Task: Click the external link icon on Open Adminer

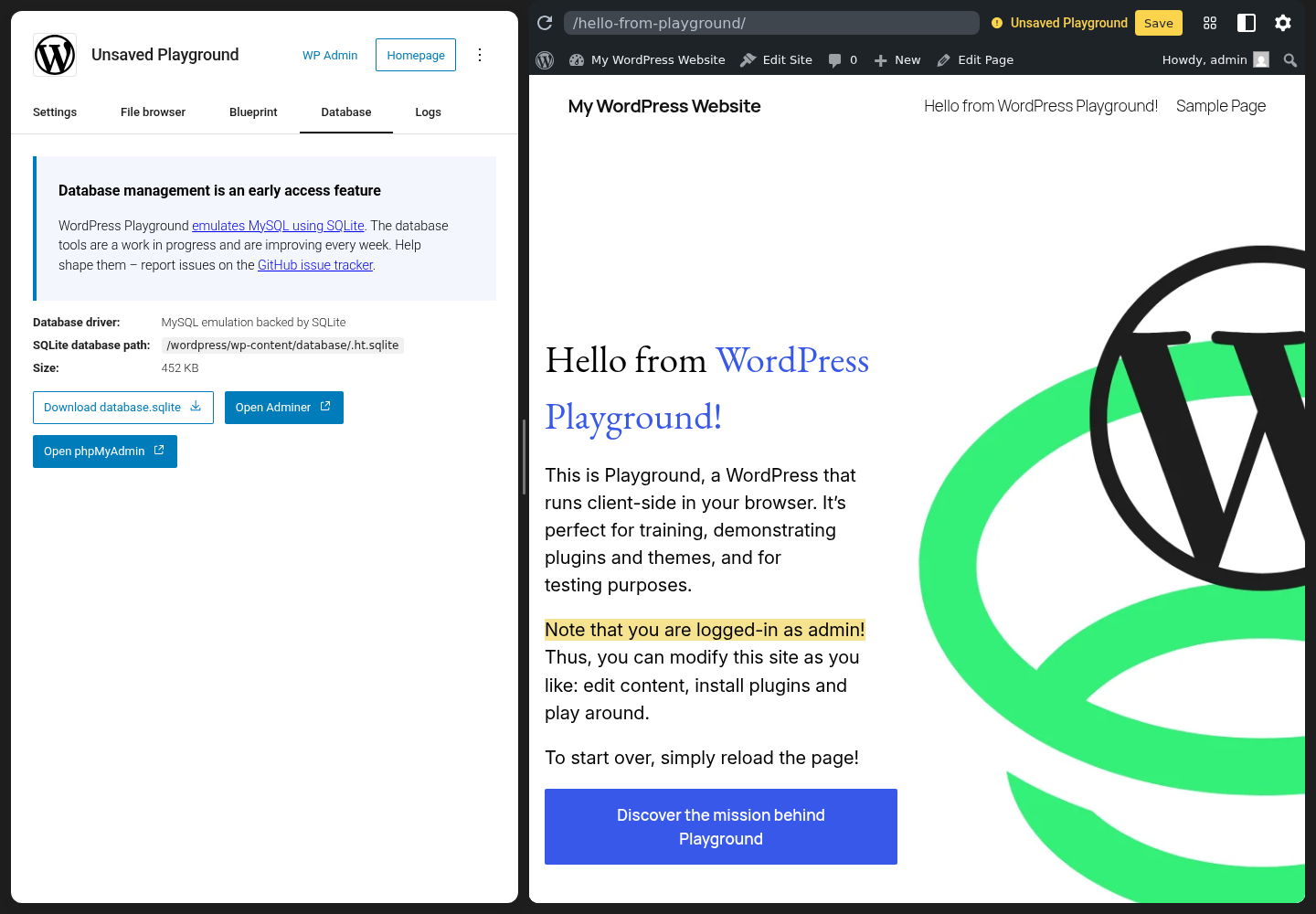Action: (325, 407)
